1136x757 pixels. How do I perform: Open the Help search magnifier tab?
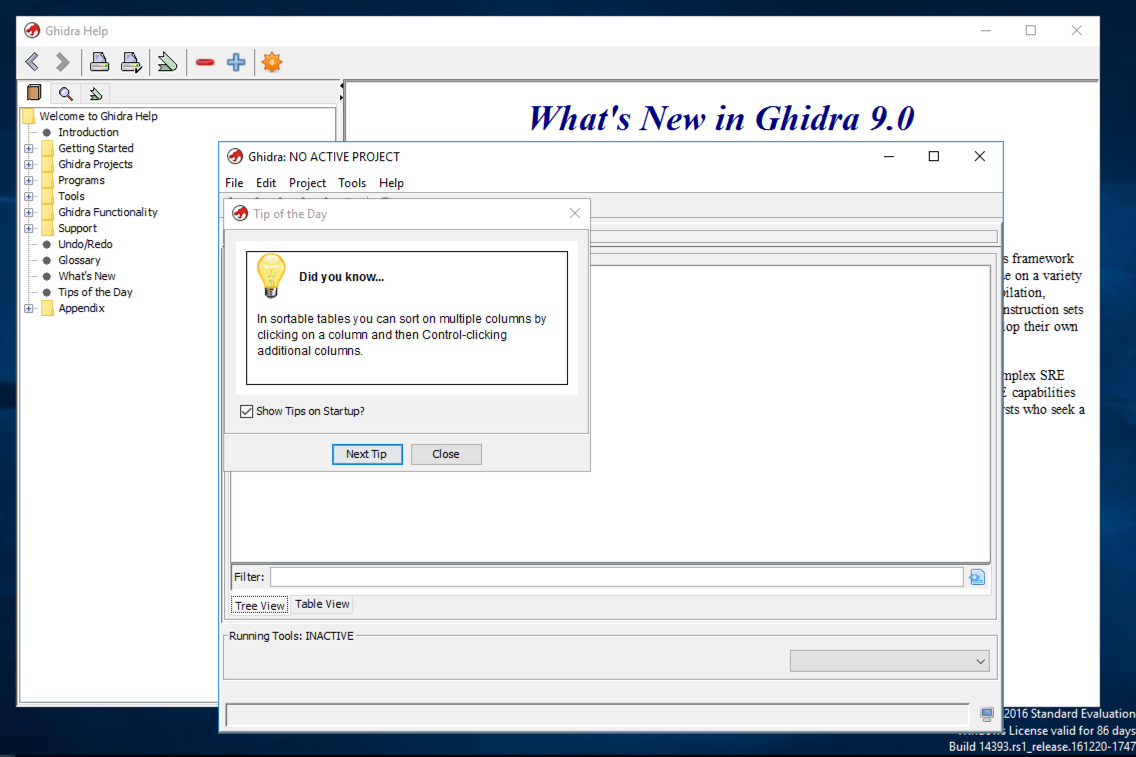(x=66, y=93)
